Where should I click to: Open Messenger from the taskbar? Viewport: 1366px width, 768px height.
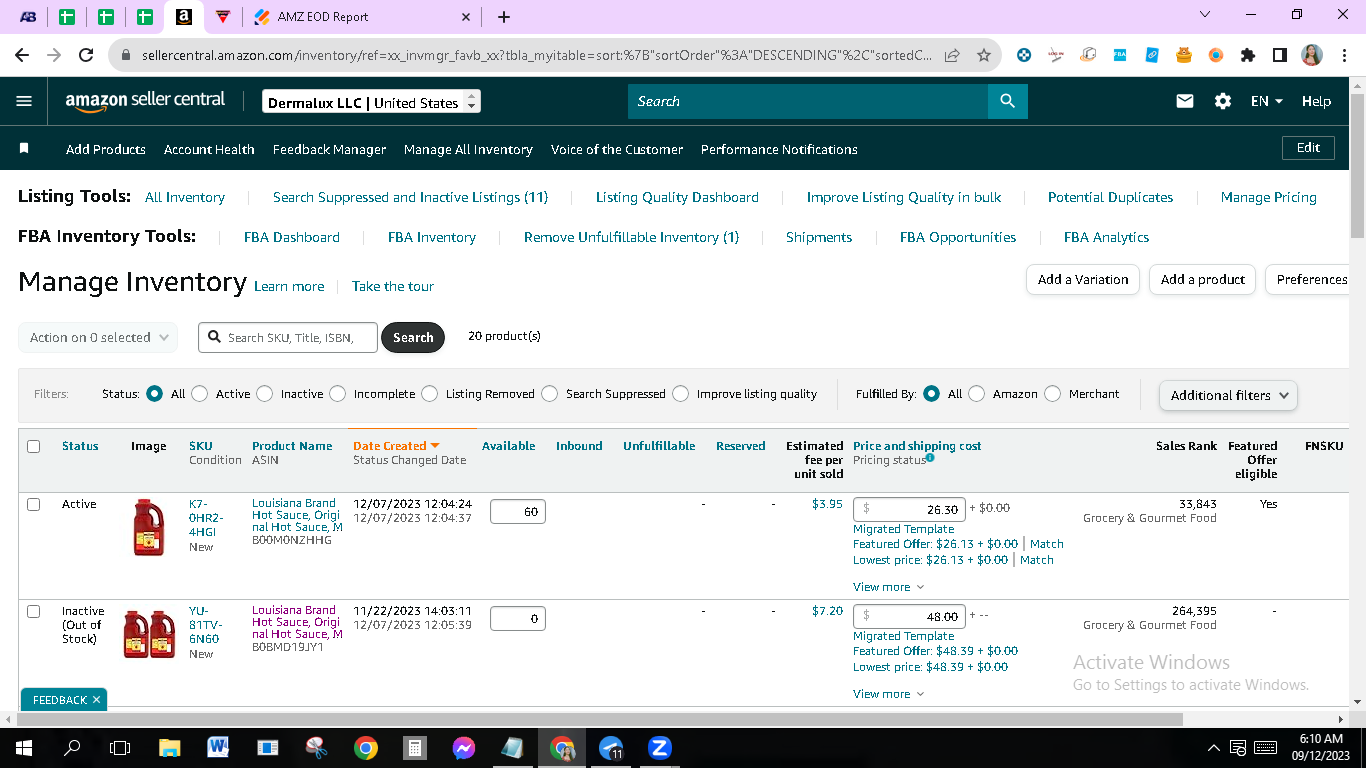[463, 748]
